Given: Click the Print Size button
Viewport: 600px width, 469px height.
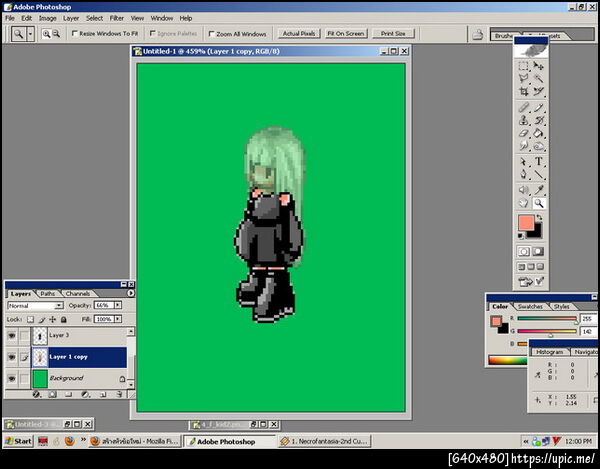Looking at the screenshot, I should [393, 34].
